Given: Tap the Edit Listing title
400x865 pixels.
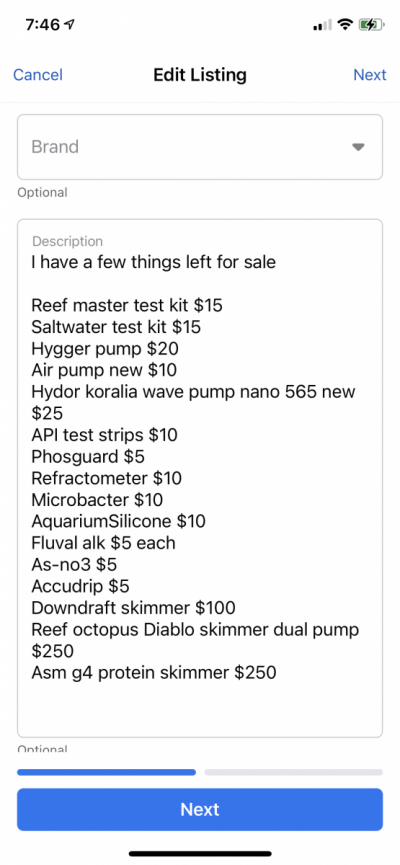Looking at the screenshot, I should [x=200, y=74].
